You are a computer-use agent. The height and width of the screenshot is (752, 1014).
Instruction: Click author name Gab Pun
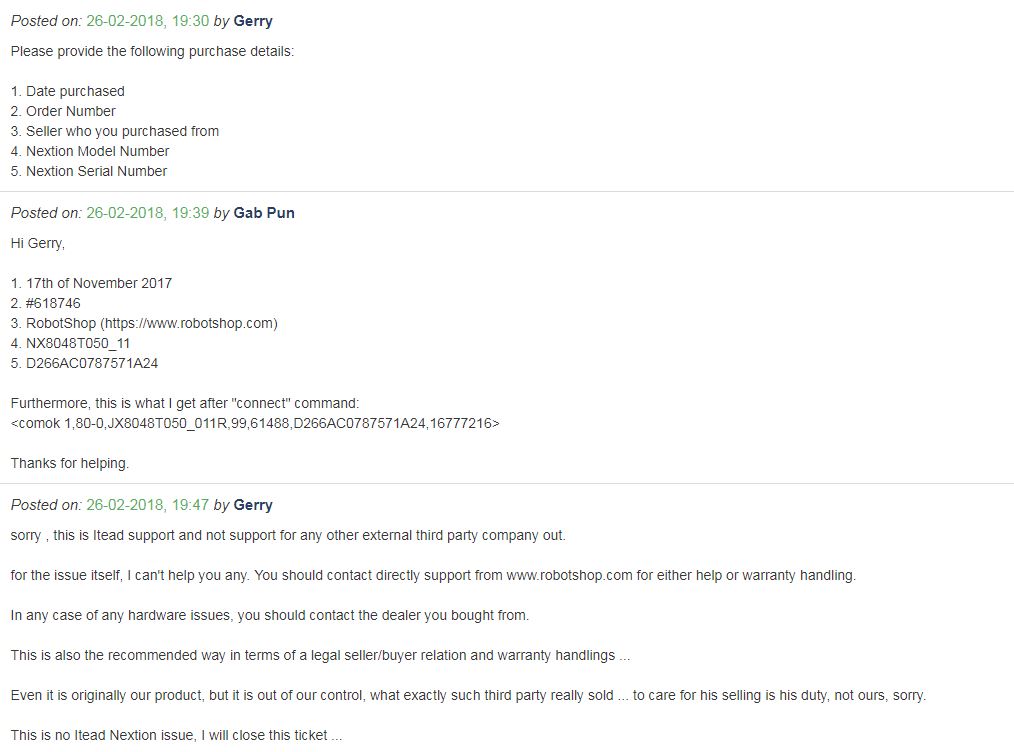coord(264,213)
